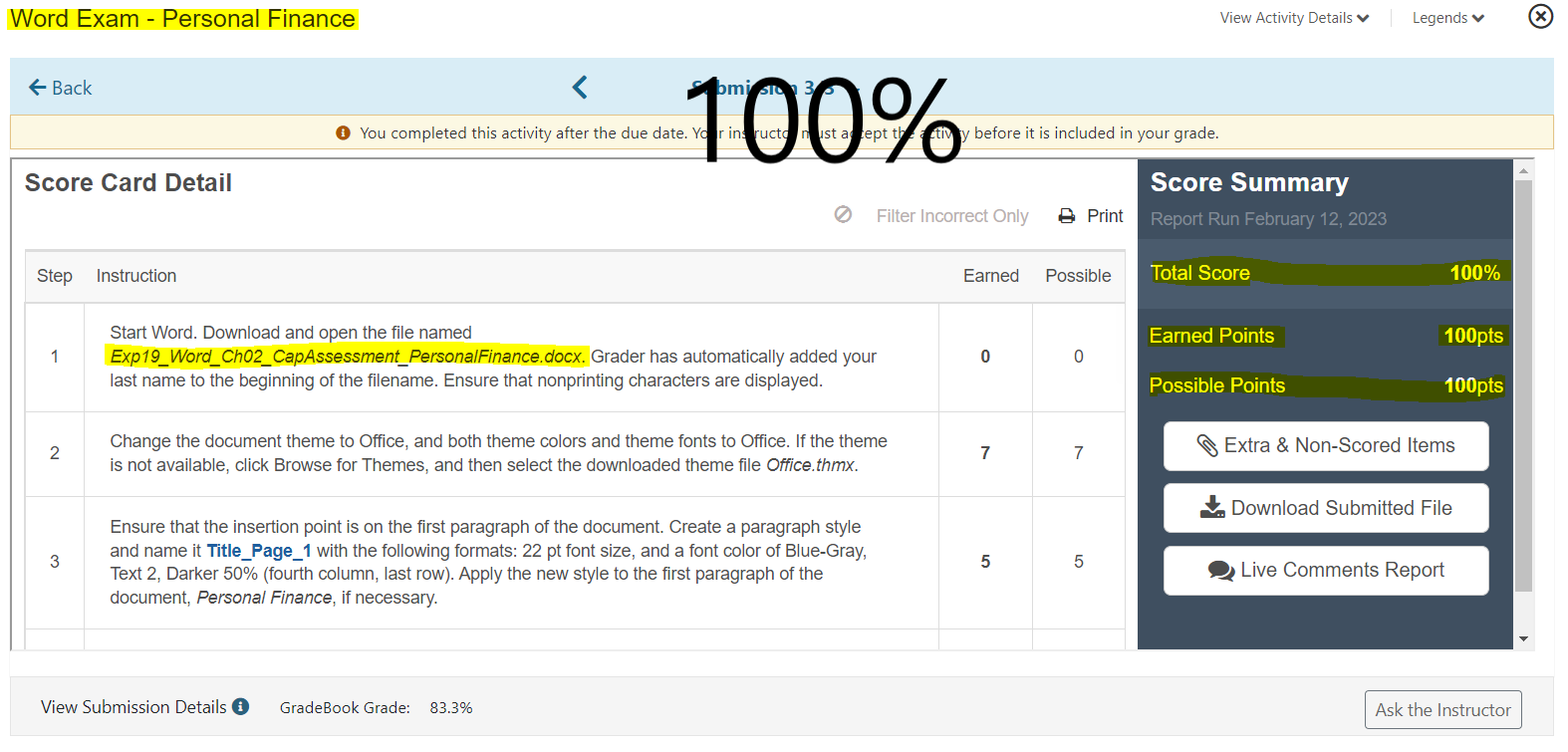Screen dimensions: 1568x752
Task: Click the Filter Incorrect Only circle-slash icon
Action: pos(843,215)
